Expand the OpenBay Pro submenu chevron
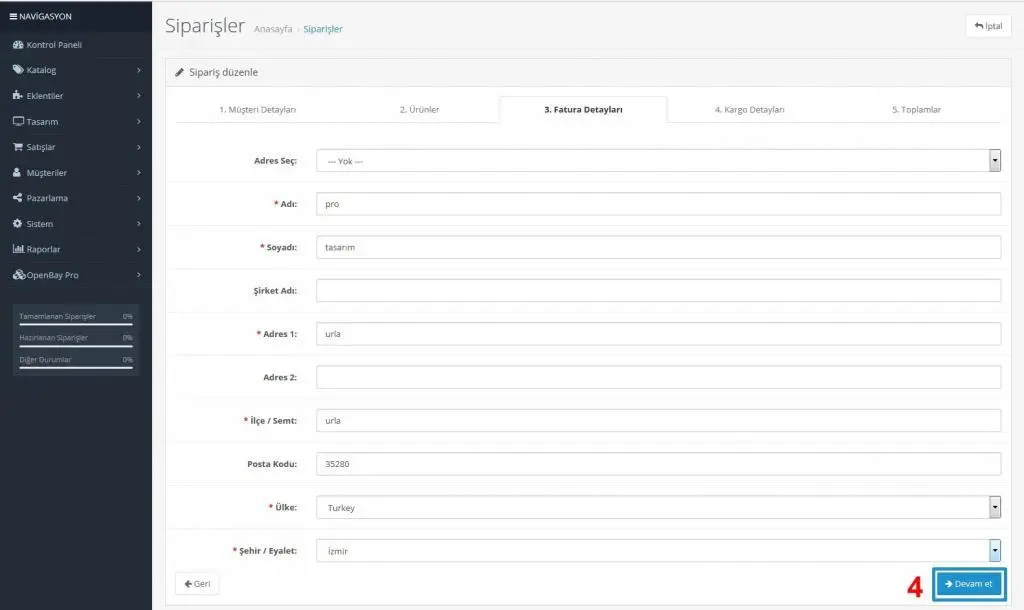Image resolution: width=1024 pixels, height=610 pixels. coord(138,275)
